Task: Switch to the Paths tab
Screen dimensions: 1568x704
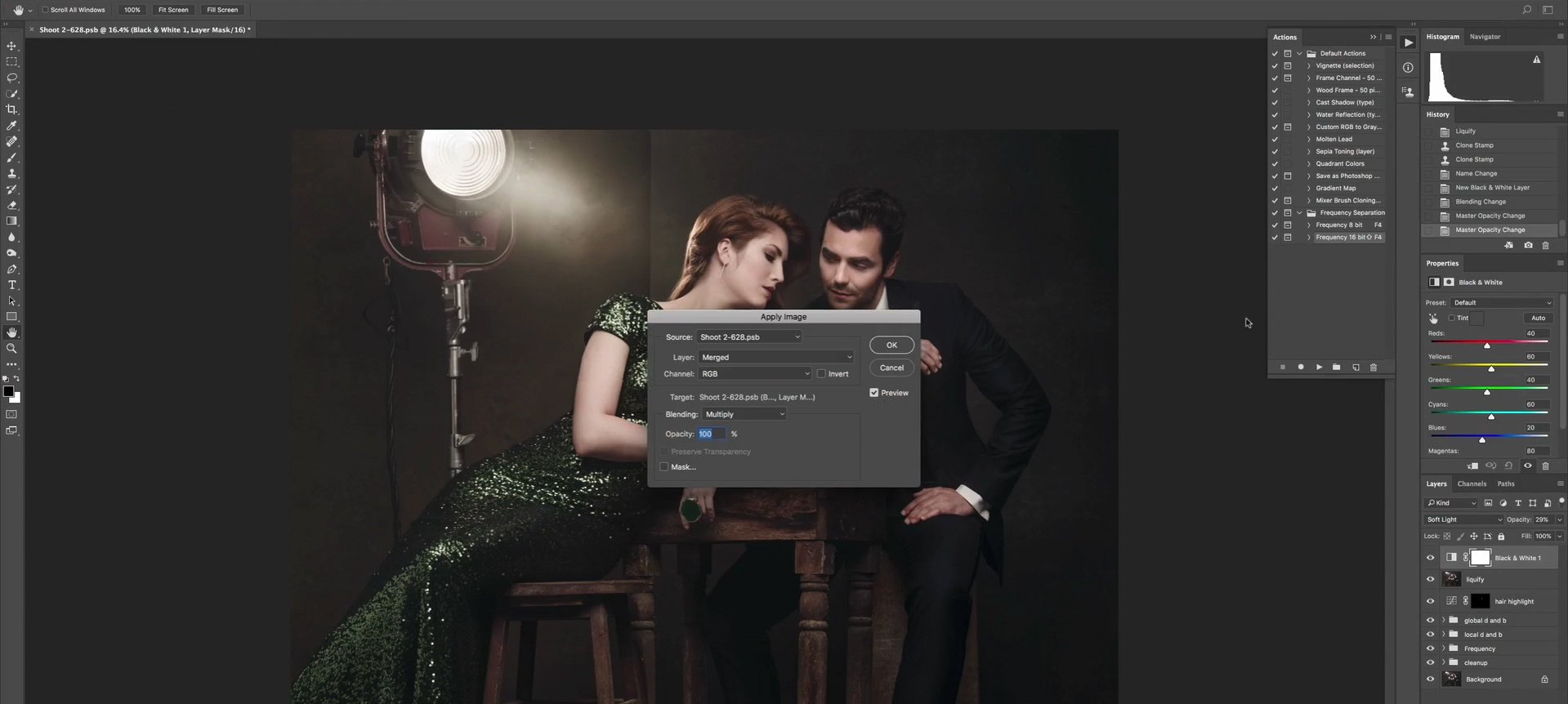Action: tap(1506, 483)
